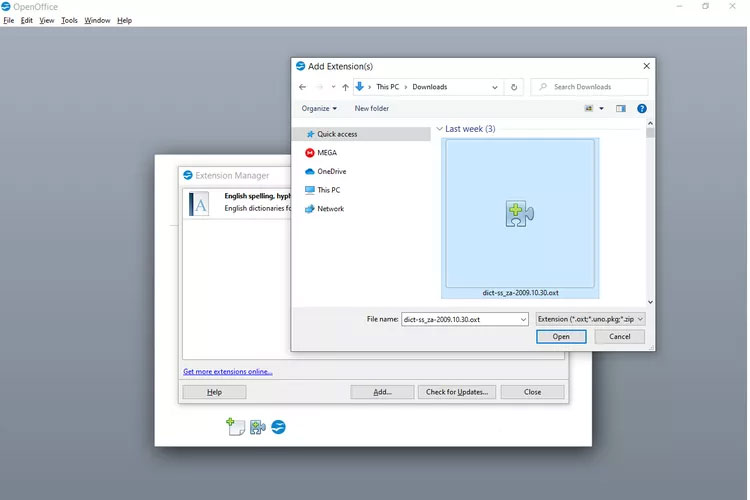Select Quick access in navigation pane
Viewport: 750px width, 500px height.
[362, 134]
